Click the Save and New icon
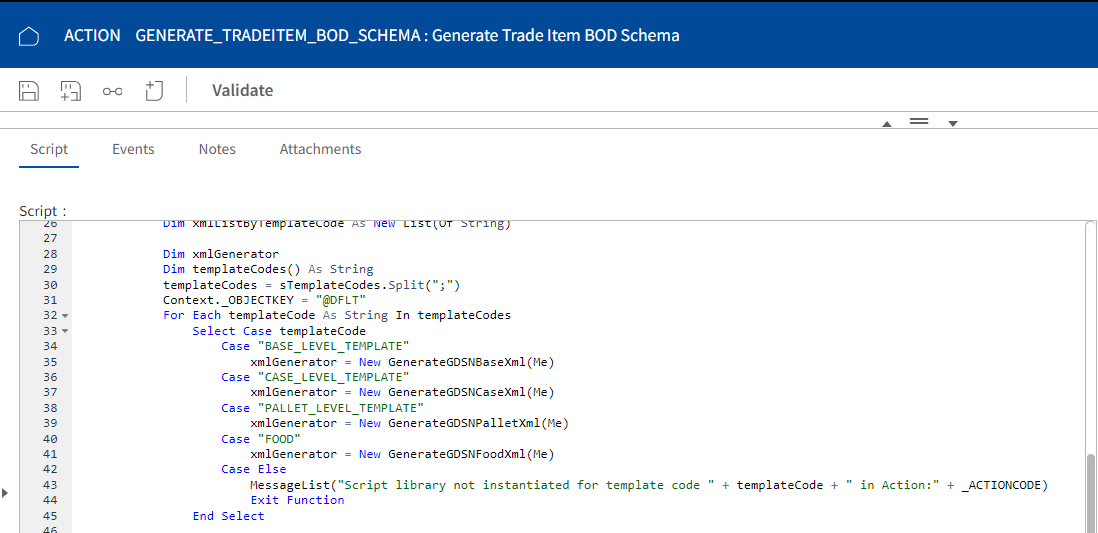1098x533 pixels. point(71,91)
